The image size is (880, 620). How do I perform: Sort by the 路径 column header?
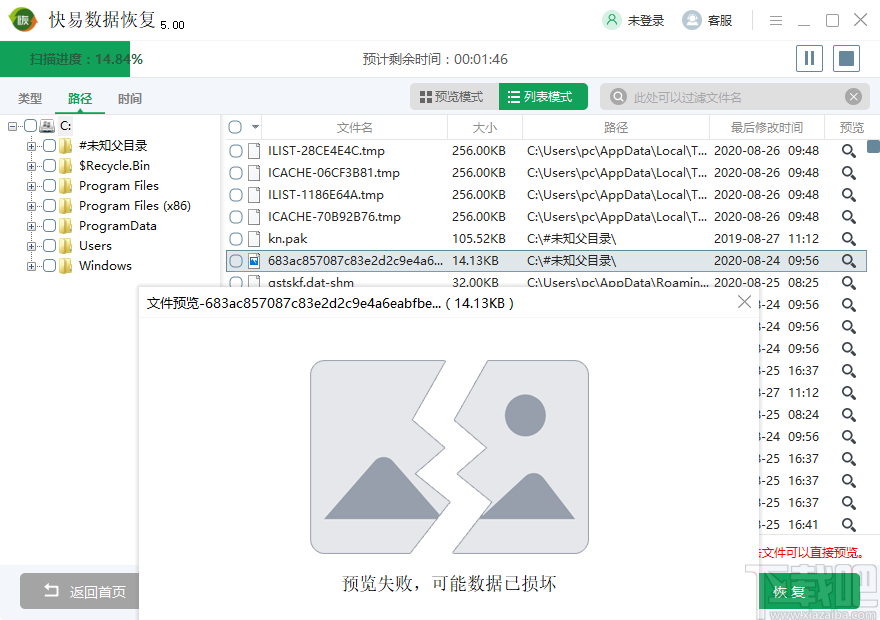coord(616,127)
